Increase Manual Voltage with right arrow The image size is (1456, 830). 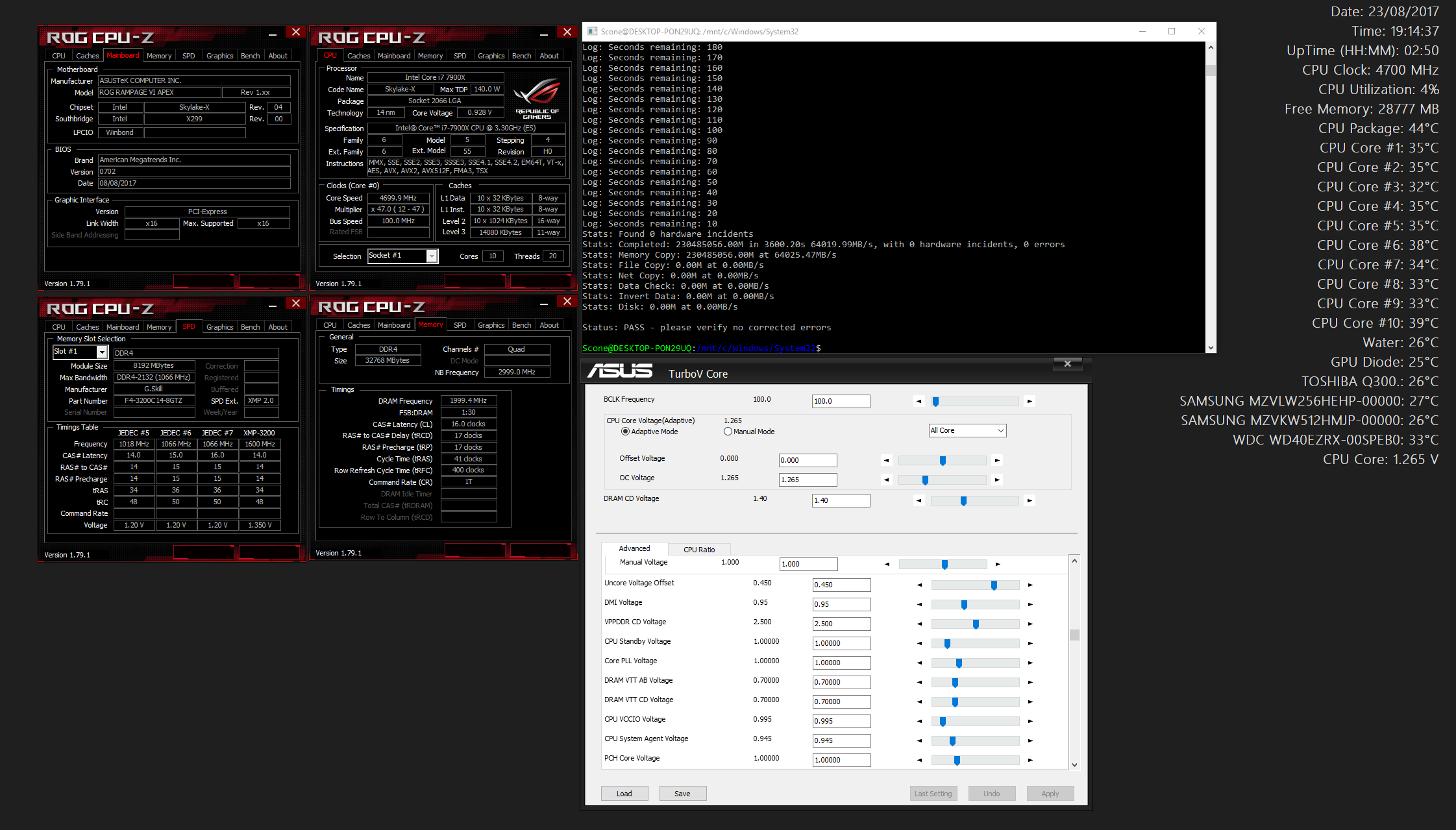998,564
